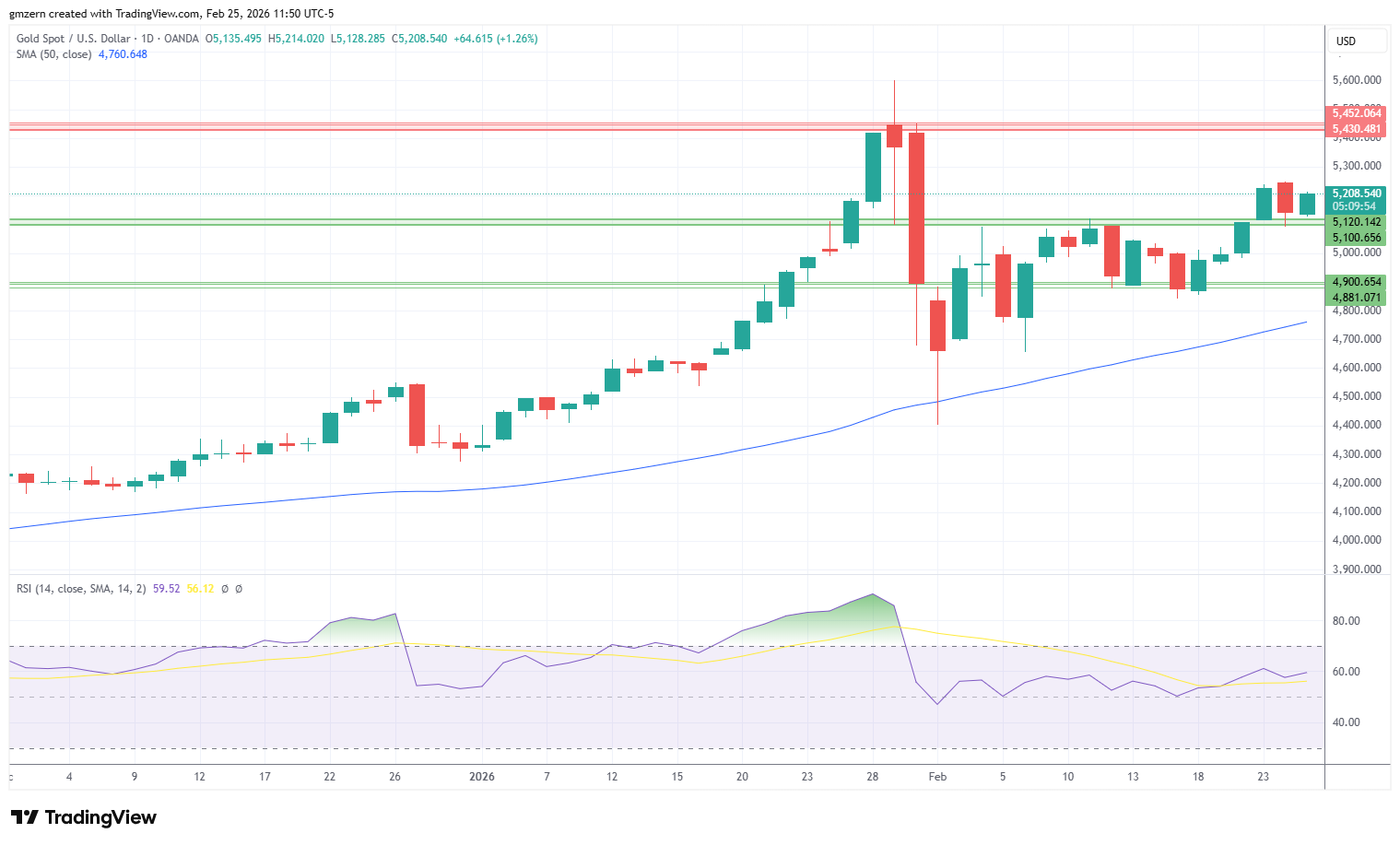Click the RSI value 59.52

[x=166, y=589]
